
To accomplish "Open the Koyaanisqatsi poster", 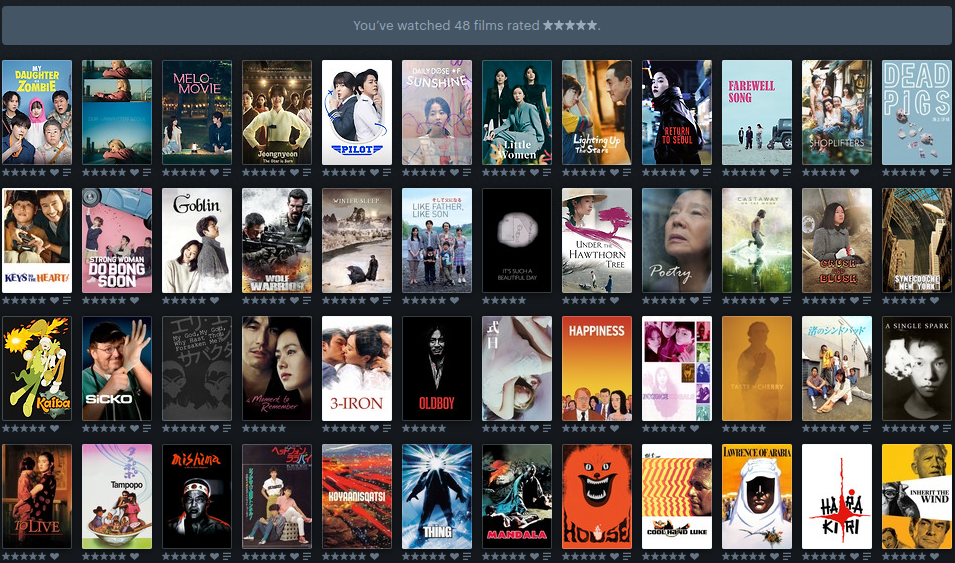I will coord(357,496).
